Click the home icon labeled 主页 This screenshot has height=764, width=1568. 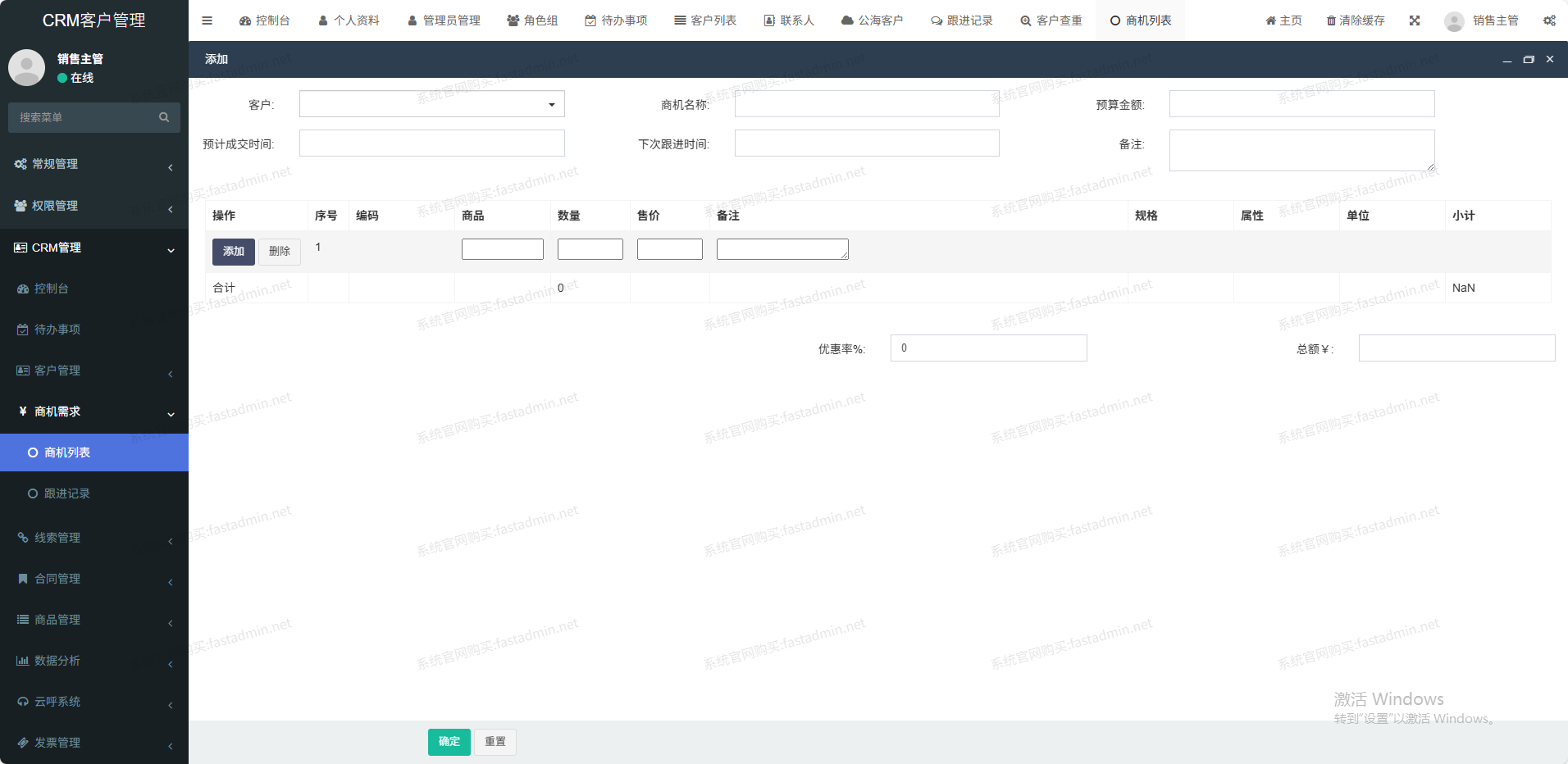pos(1270,20)
